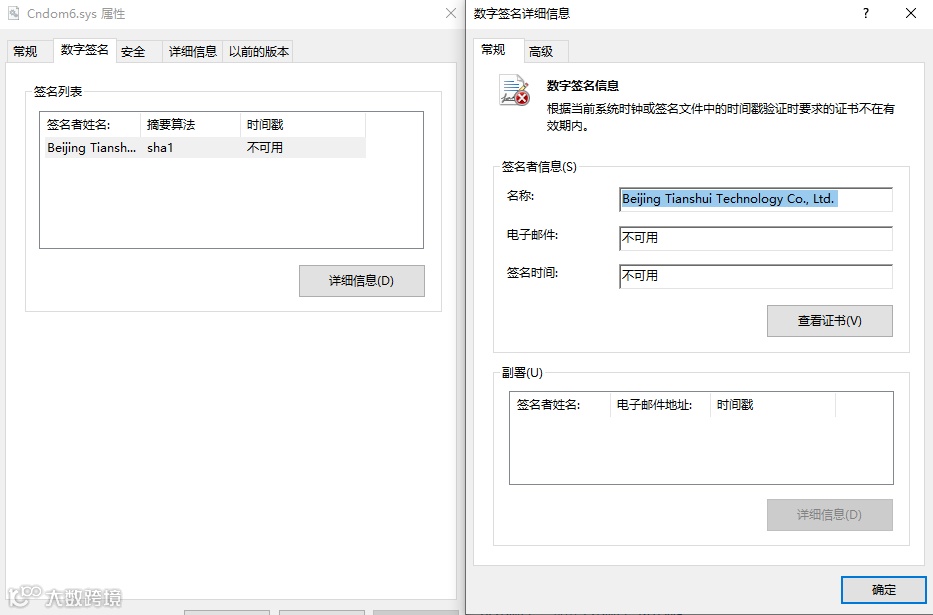
Task: Click the greyed 详细信息(D) button under 副署
Action: 829,514
